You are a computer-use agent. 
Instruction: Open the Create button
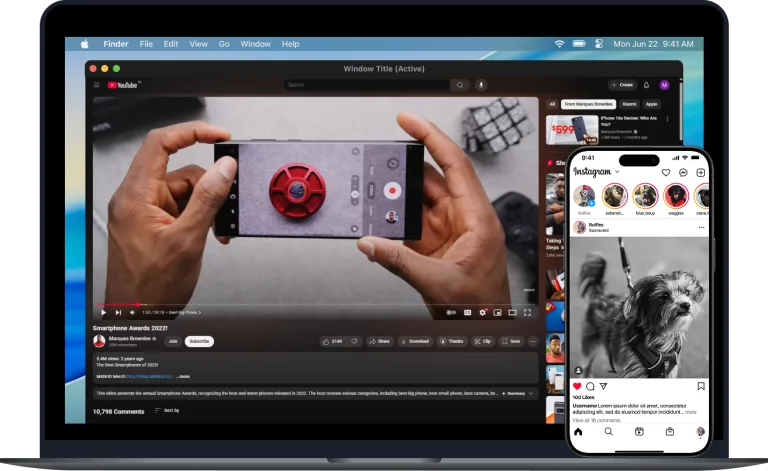(622, 85)
